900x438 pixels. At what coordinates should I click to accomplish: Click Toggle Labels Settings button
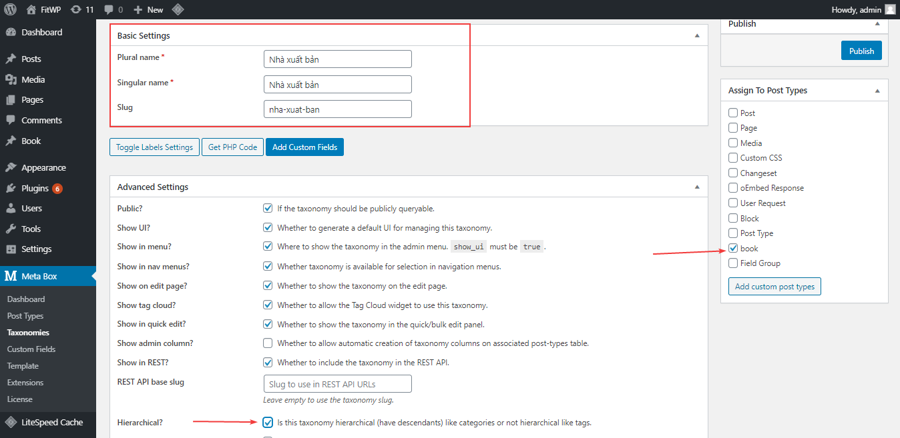pyautogui.click(x=154, y=147)
